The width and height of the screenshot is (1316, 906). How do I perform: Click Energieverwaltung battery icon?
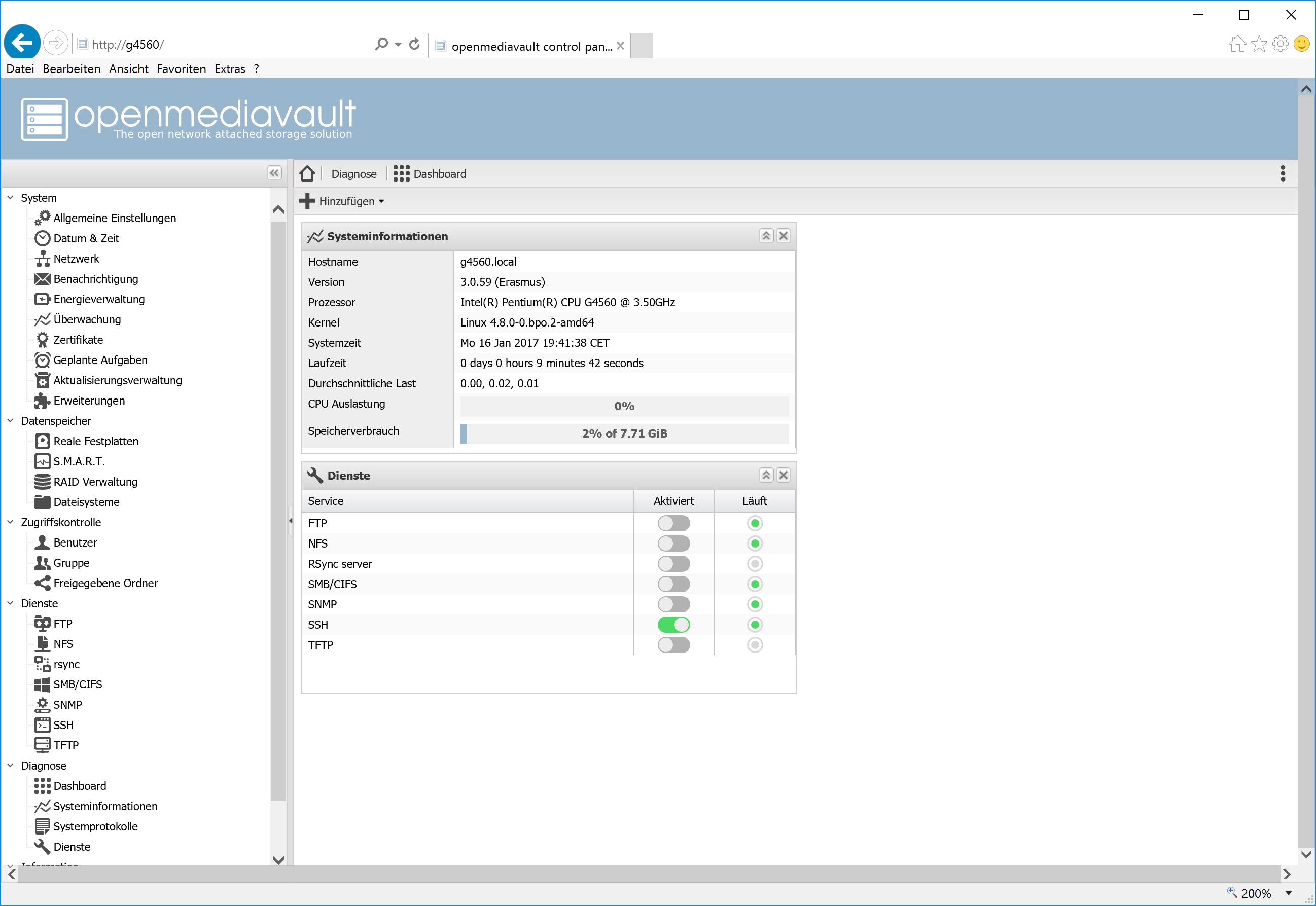(42, 299)
